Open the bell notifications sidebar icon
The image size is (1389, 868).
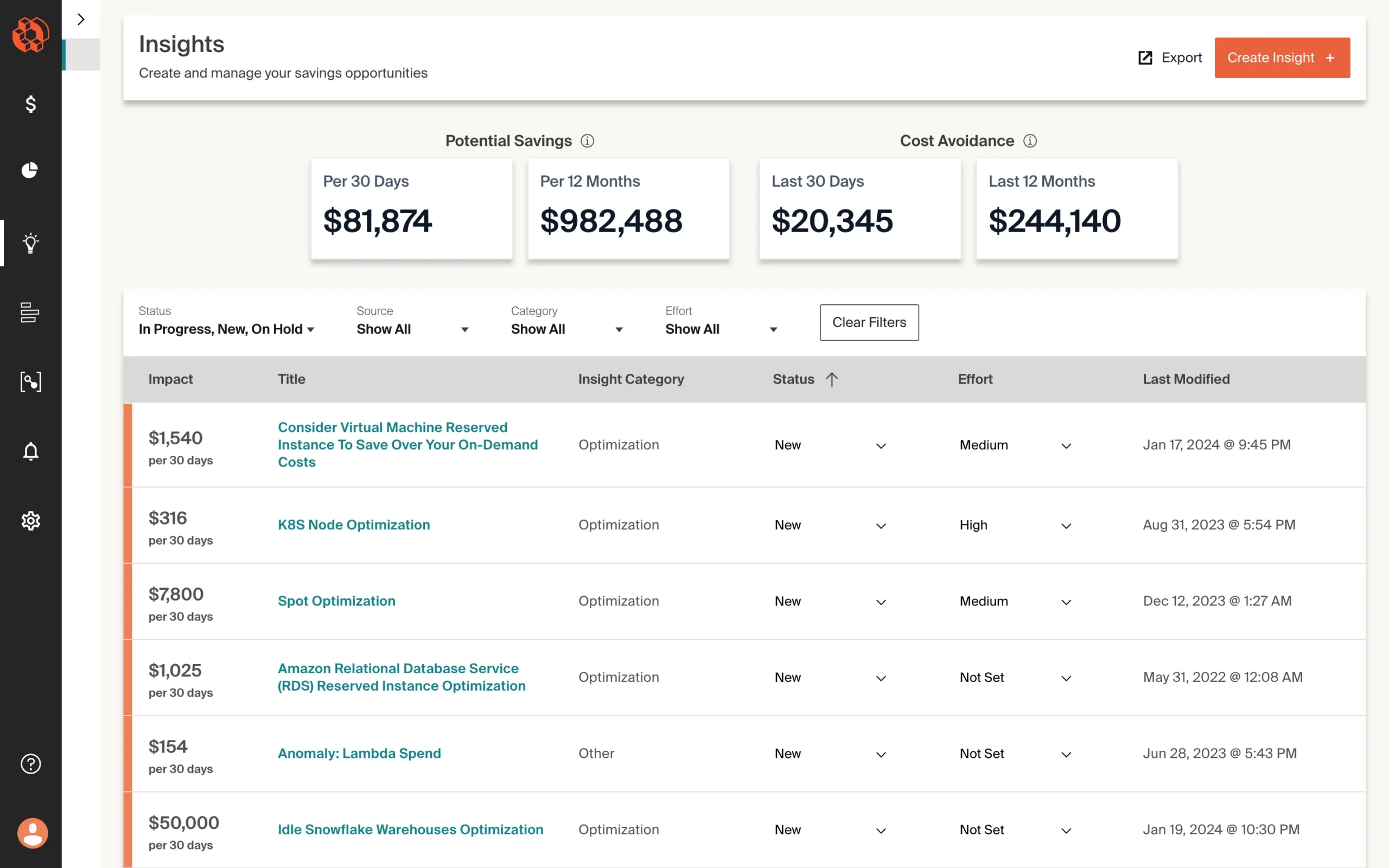click(x=30, y=451)
